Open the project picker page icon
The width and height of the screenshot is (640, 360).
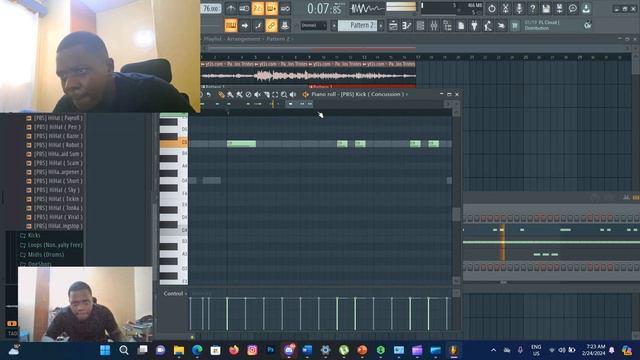click(x=461, y=26)
